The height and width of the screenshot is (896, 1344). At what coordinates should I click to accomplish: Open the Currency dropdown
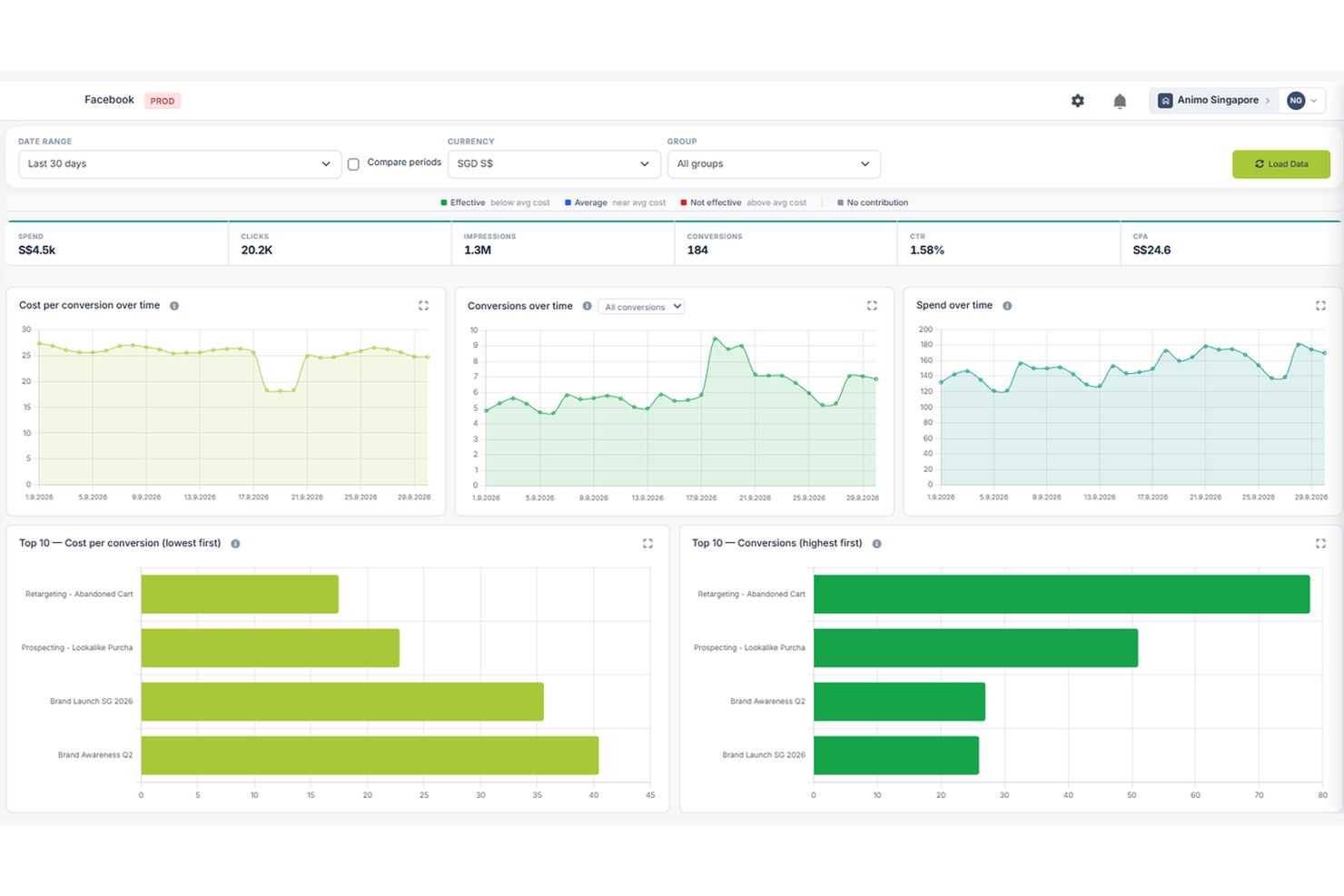click(553, 164)
